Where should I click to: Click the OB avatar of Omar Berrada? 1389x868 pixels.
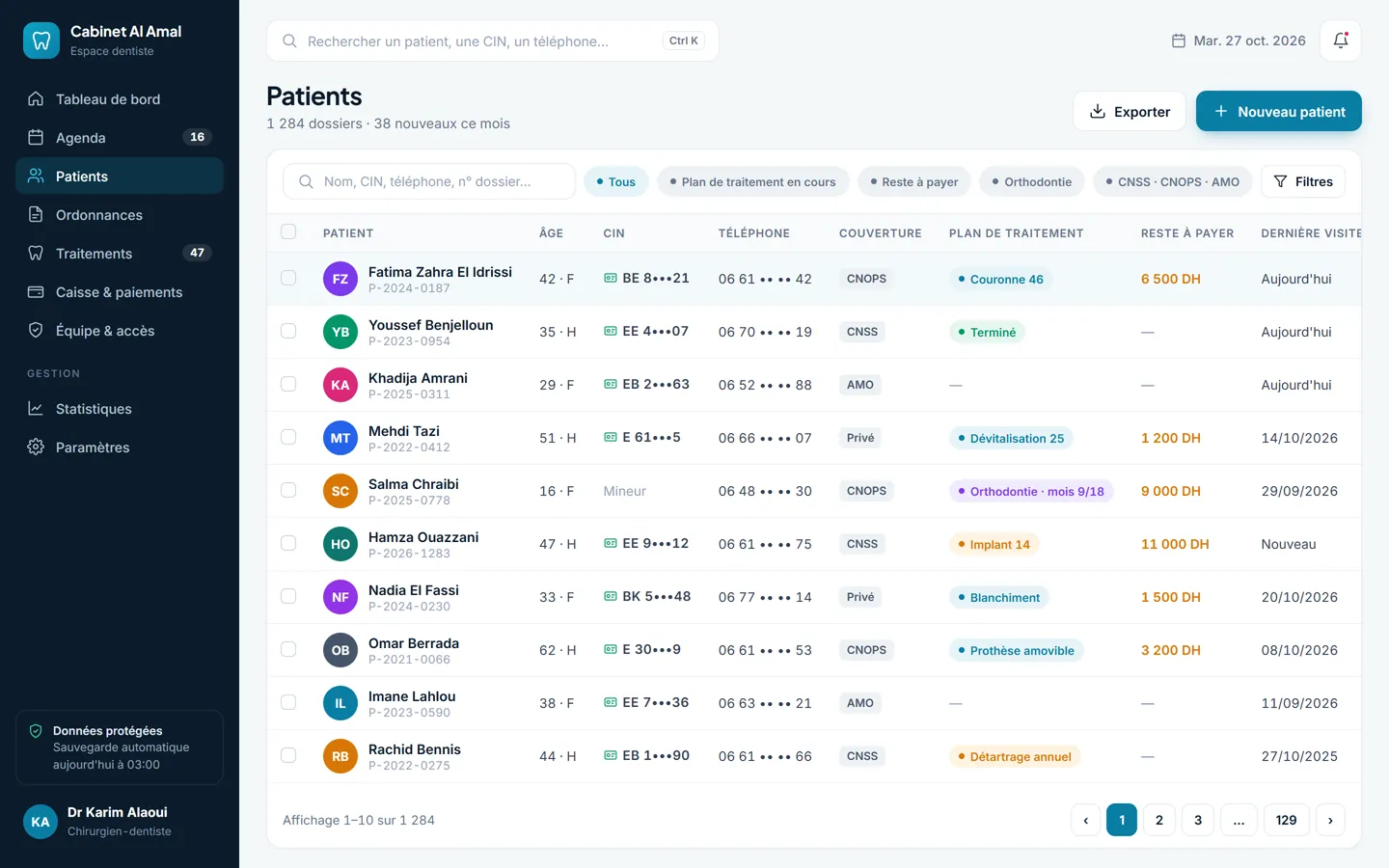[x=340, y=650]
